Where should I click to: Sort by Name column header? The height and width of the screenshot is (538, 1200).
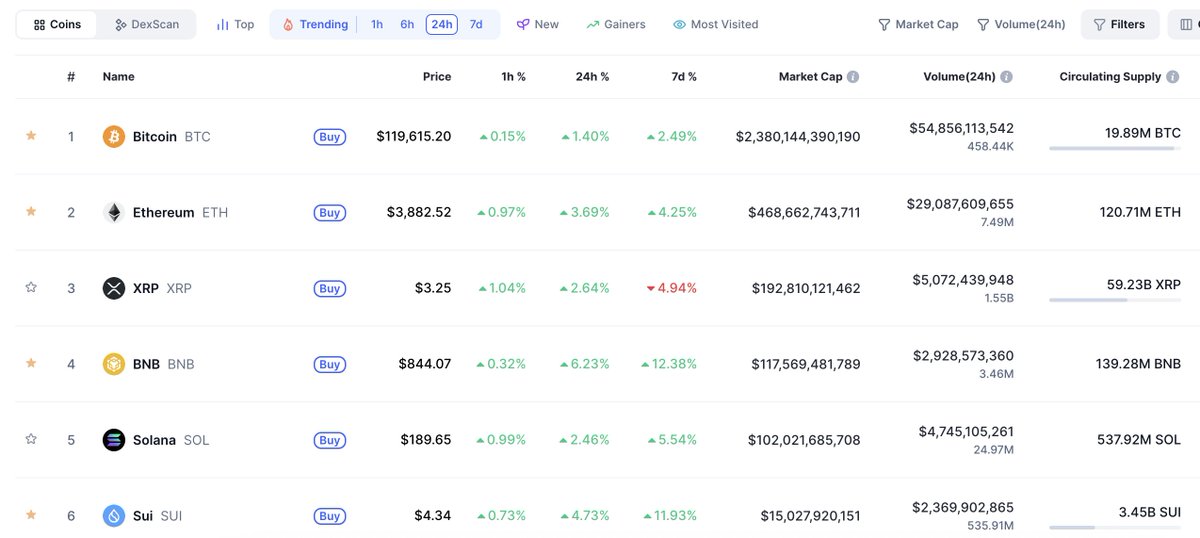[118, 77]
